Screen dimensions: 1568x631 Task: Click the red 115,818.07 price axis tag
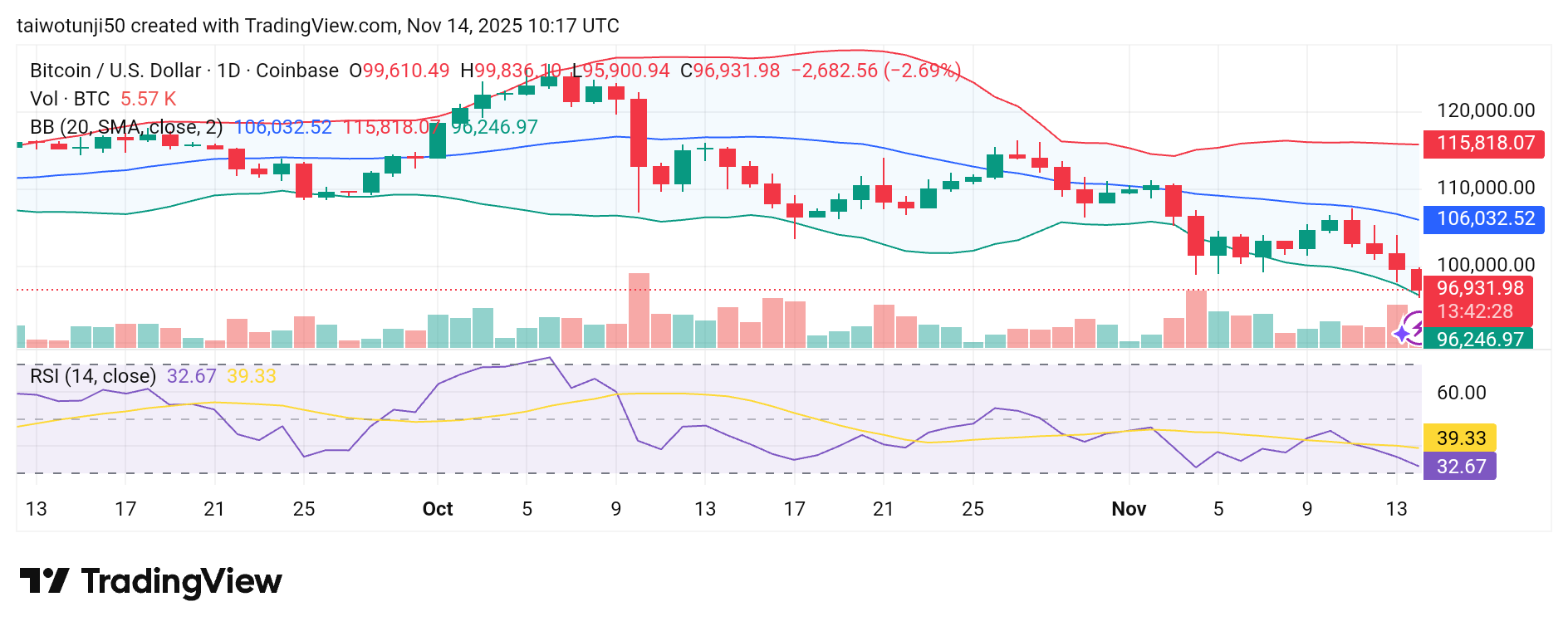(x=1484, y=144)
